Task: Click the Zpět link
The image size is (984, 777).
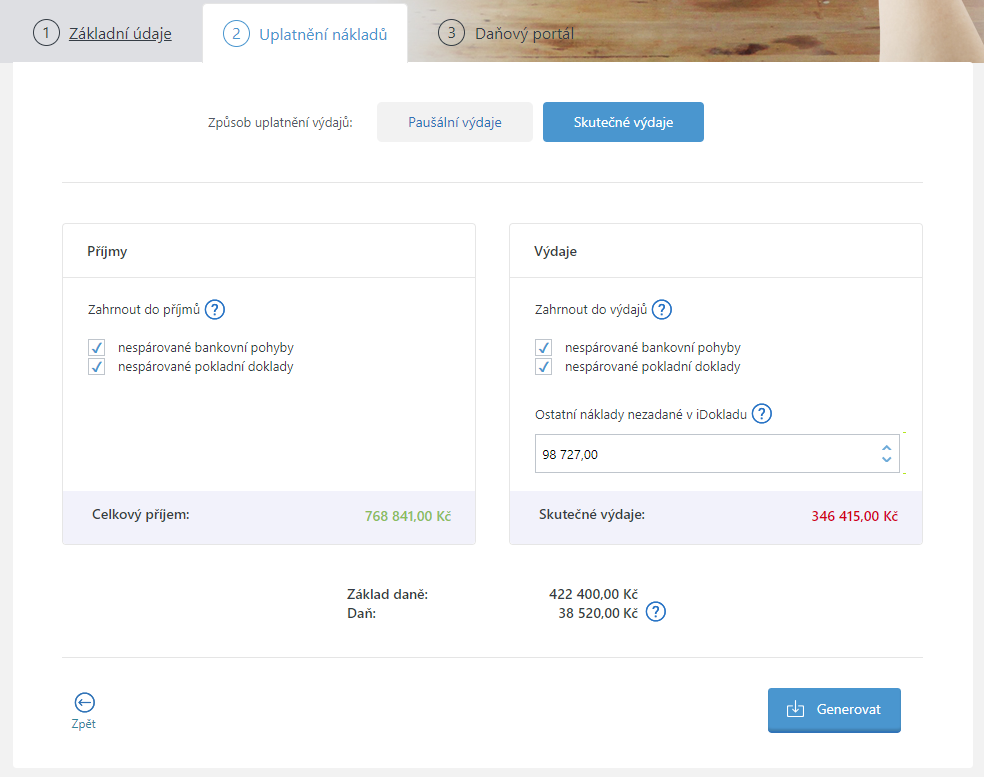Action: tap(83, 724)
